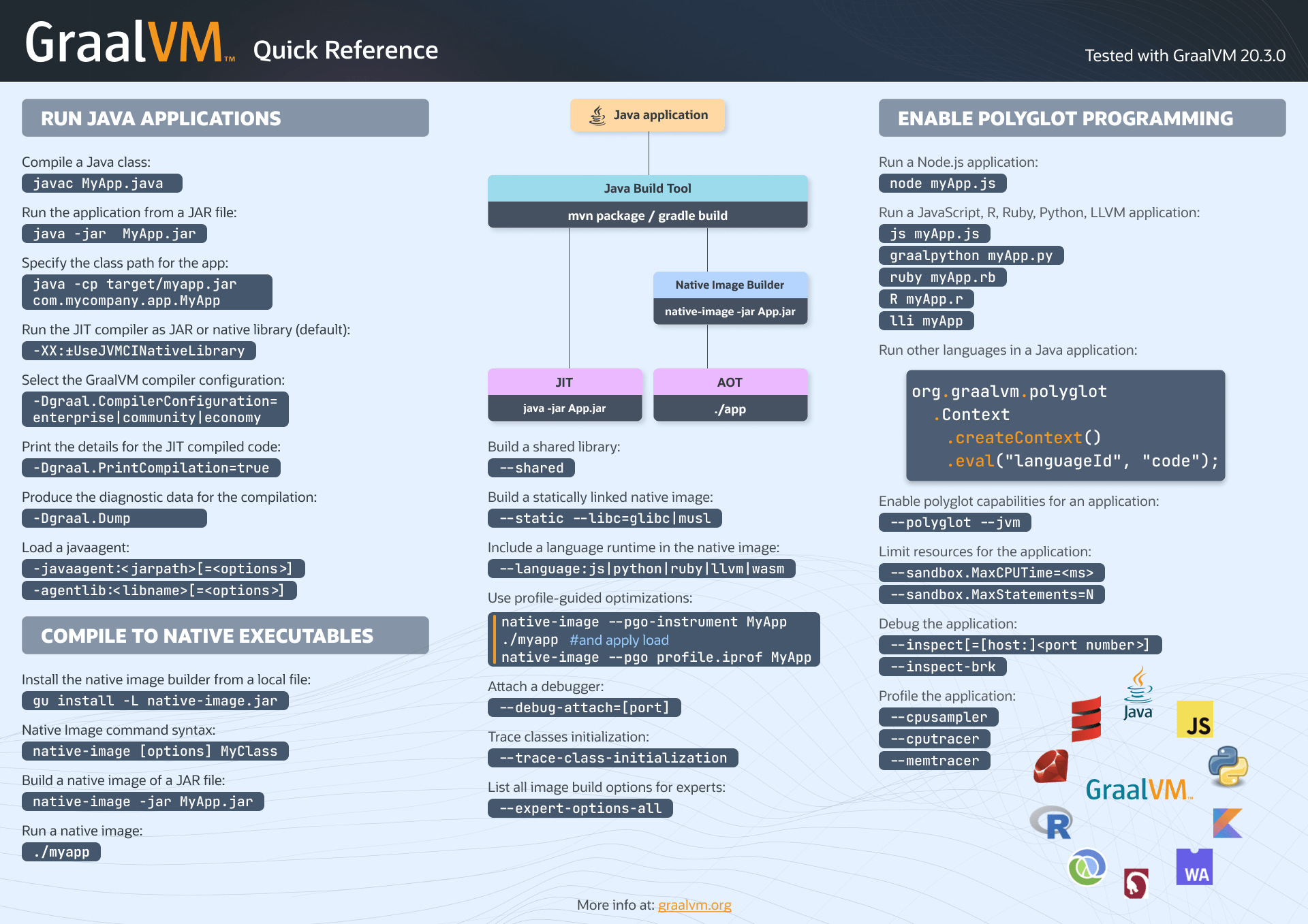Click '--trace-class-initialization' option
Viewport: 1308px width, 924px height.
click(x=612, y=758)
